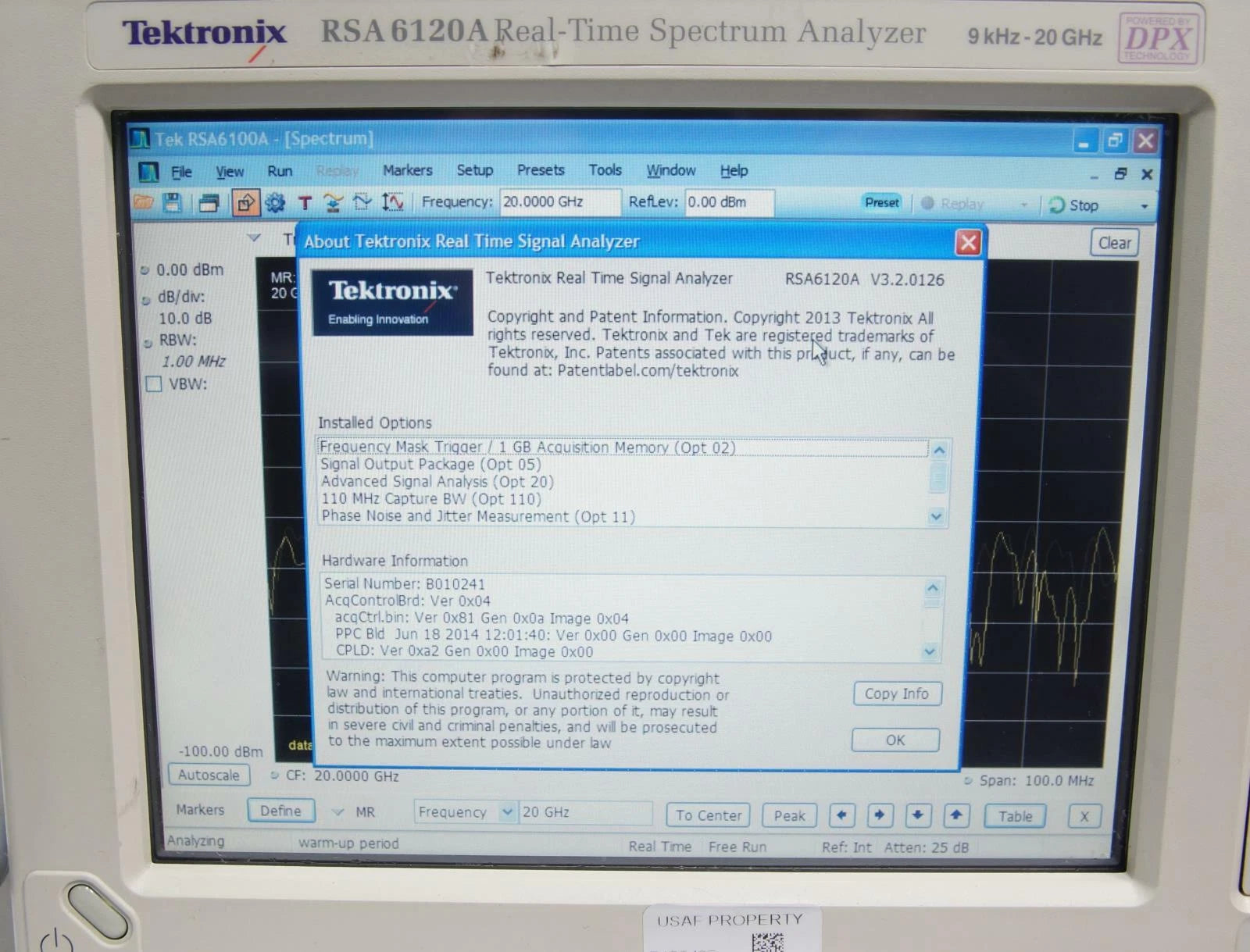Click the Define markers button
The height and width of the screenshot is (952, 1250).
280,811
